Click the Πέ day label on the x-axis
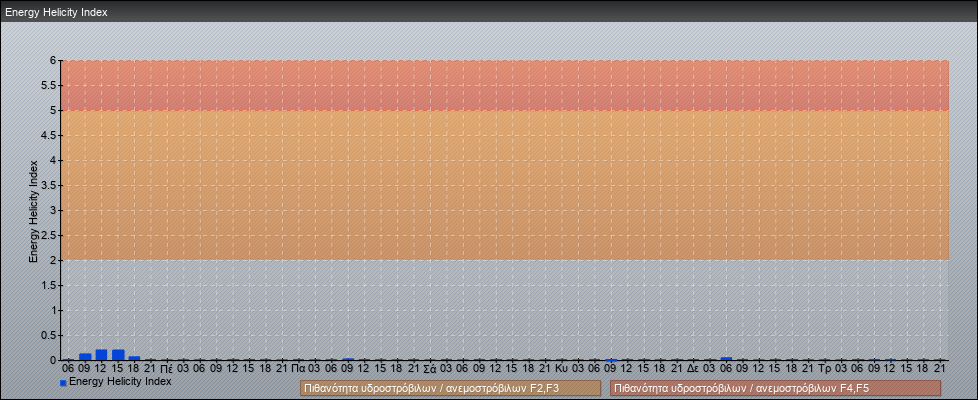The width and height of the screenshot is (978, 400). 166,369
